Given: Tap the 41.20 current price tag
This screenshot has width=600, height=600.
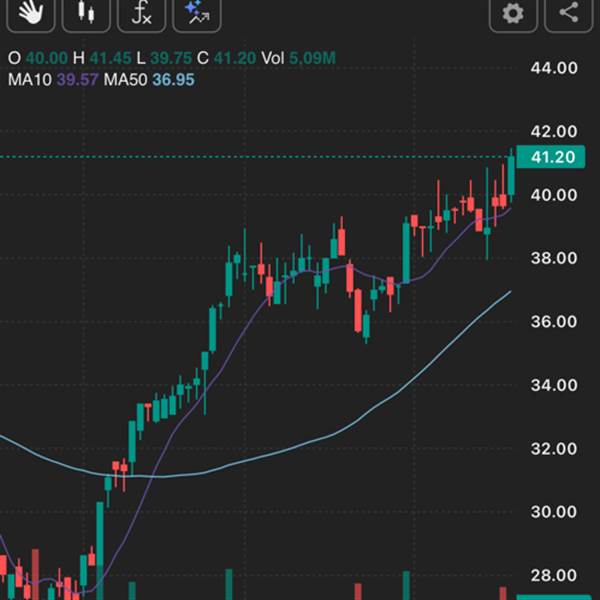Looking at the screenshot, I should (551, 157).
